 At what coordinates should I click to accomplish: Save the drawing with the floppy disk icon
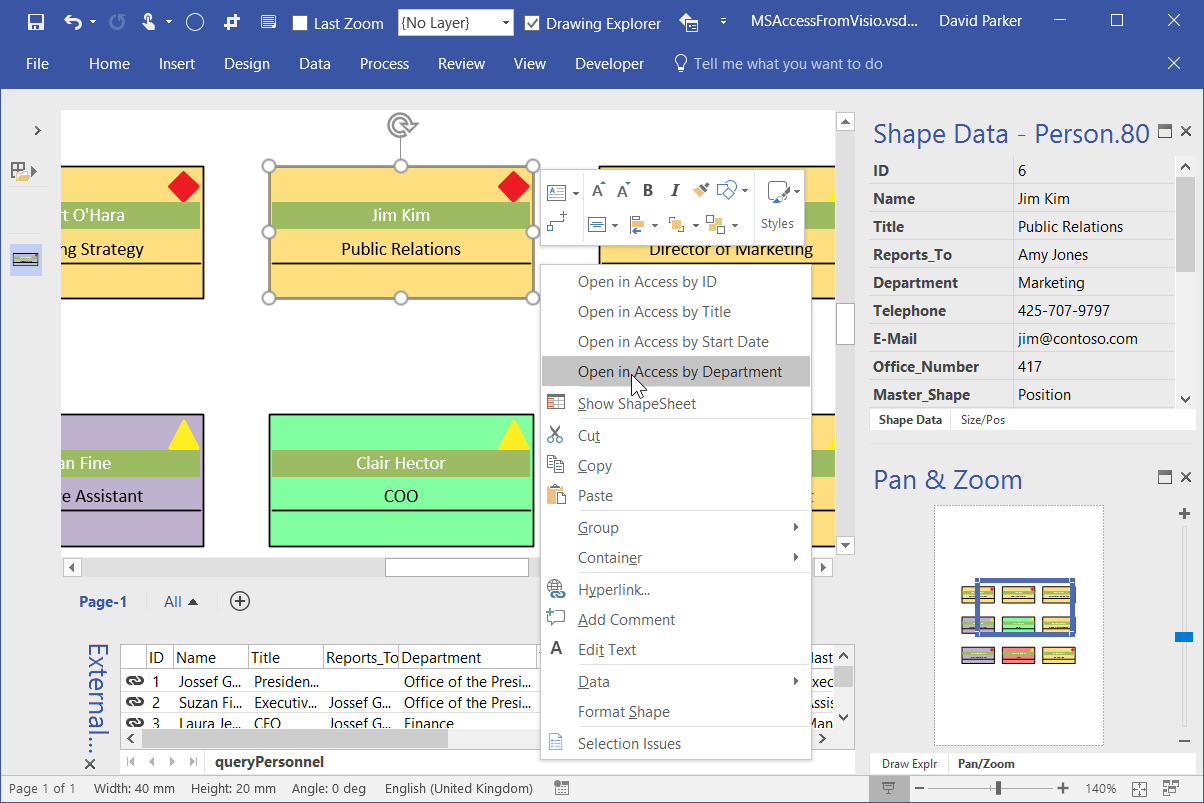(36, 22)
